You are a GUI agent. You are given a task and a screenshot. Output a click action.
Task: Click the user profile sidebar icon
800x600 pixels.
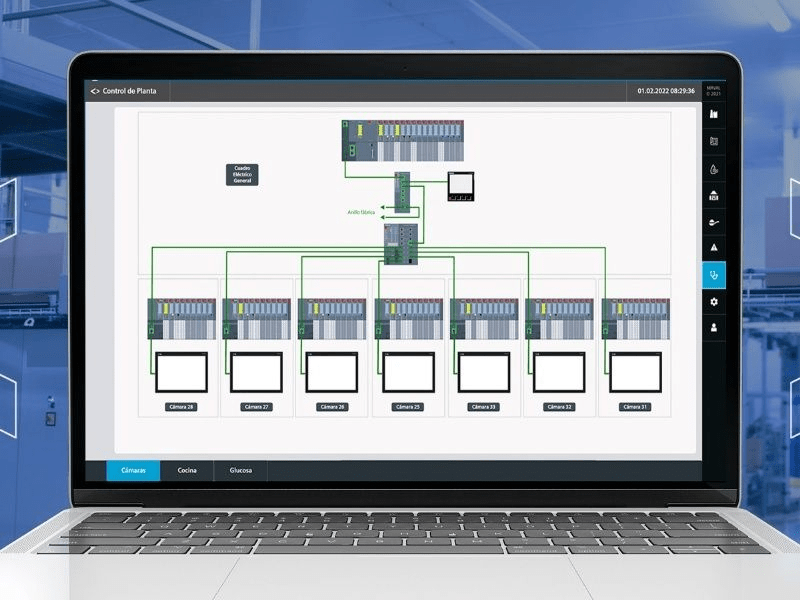714,327
